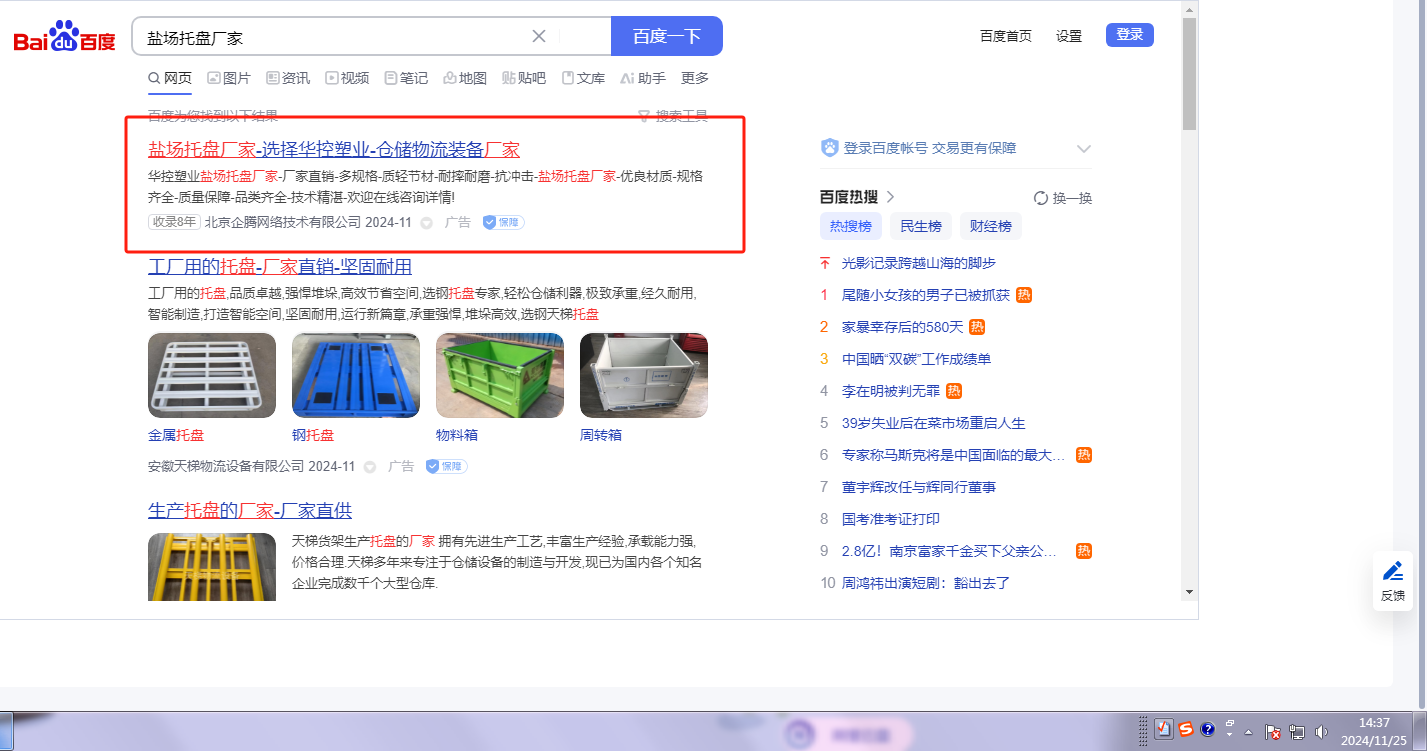
Task: Open the 百度热搜 chevron link
Action: click(890, 197)
